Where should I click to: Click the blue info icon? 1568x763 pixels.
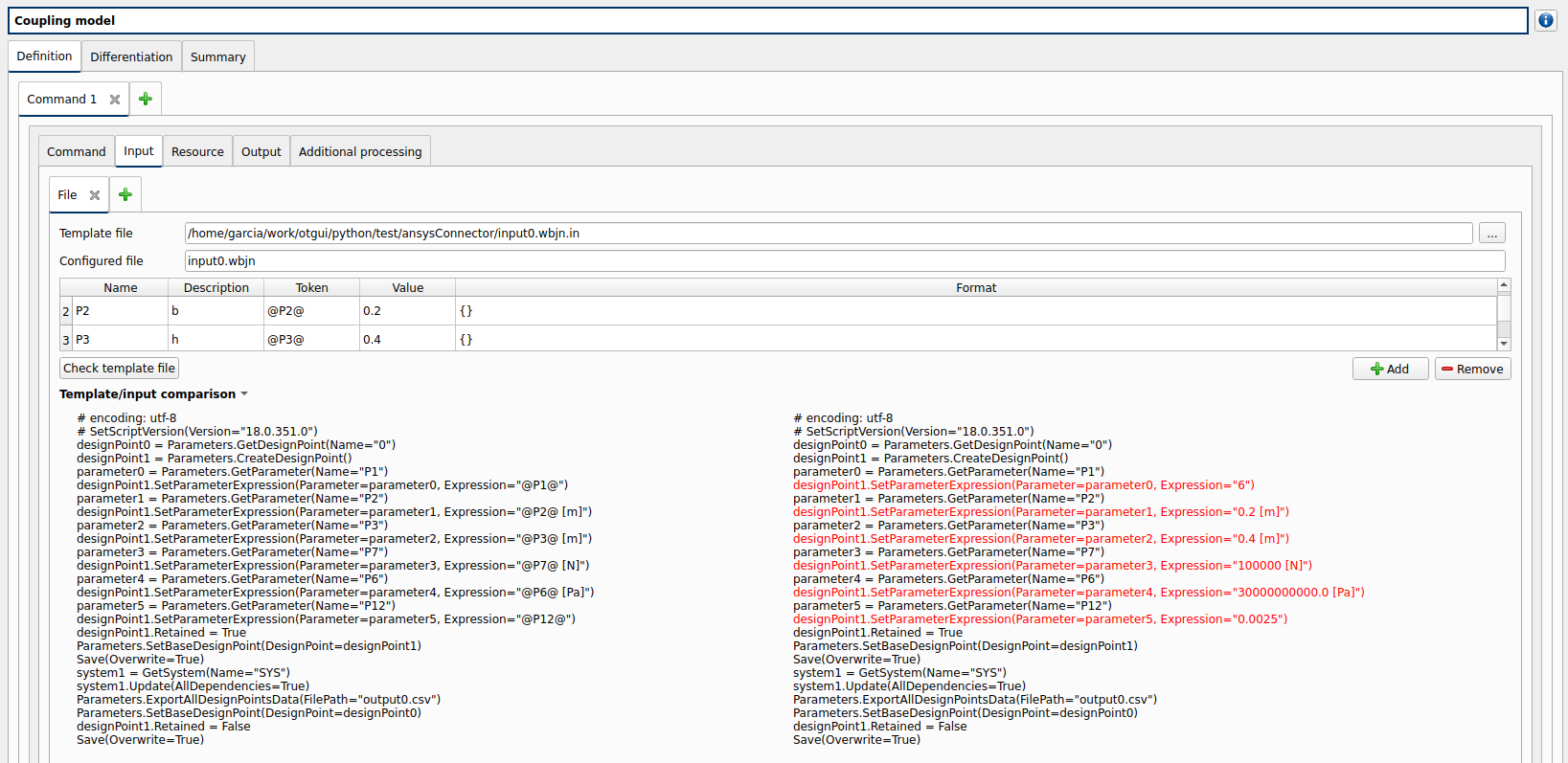pyautogui.click(x=1545, y=20)
